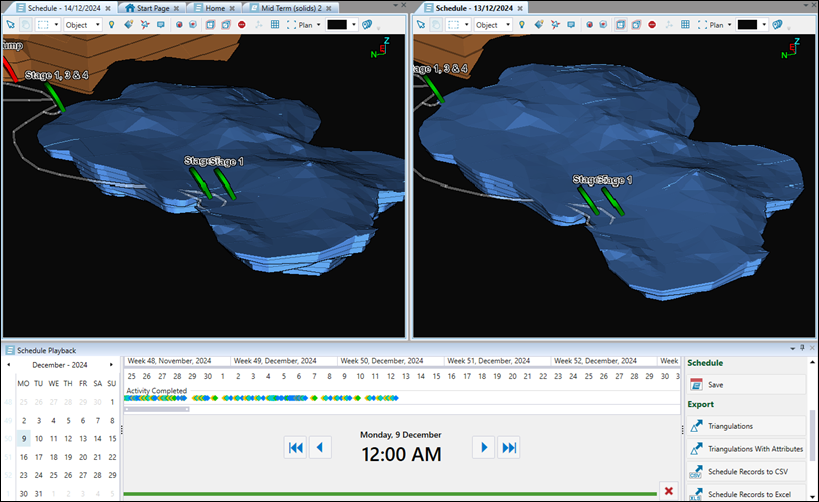Screen dimensions: 819x502
Task: Click the fit-to-extents icon in right view toolbar
Action: tap(700, 24)
